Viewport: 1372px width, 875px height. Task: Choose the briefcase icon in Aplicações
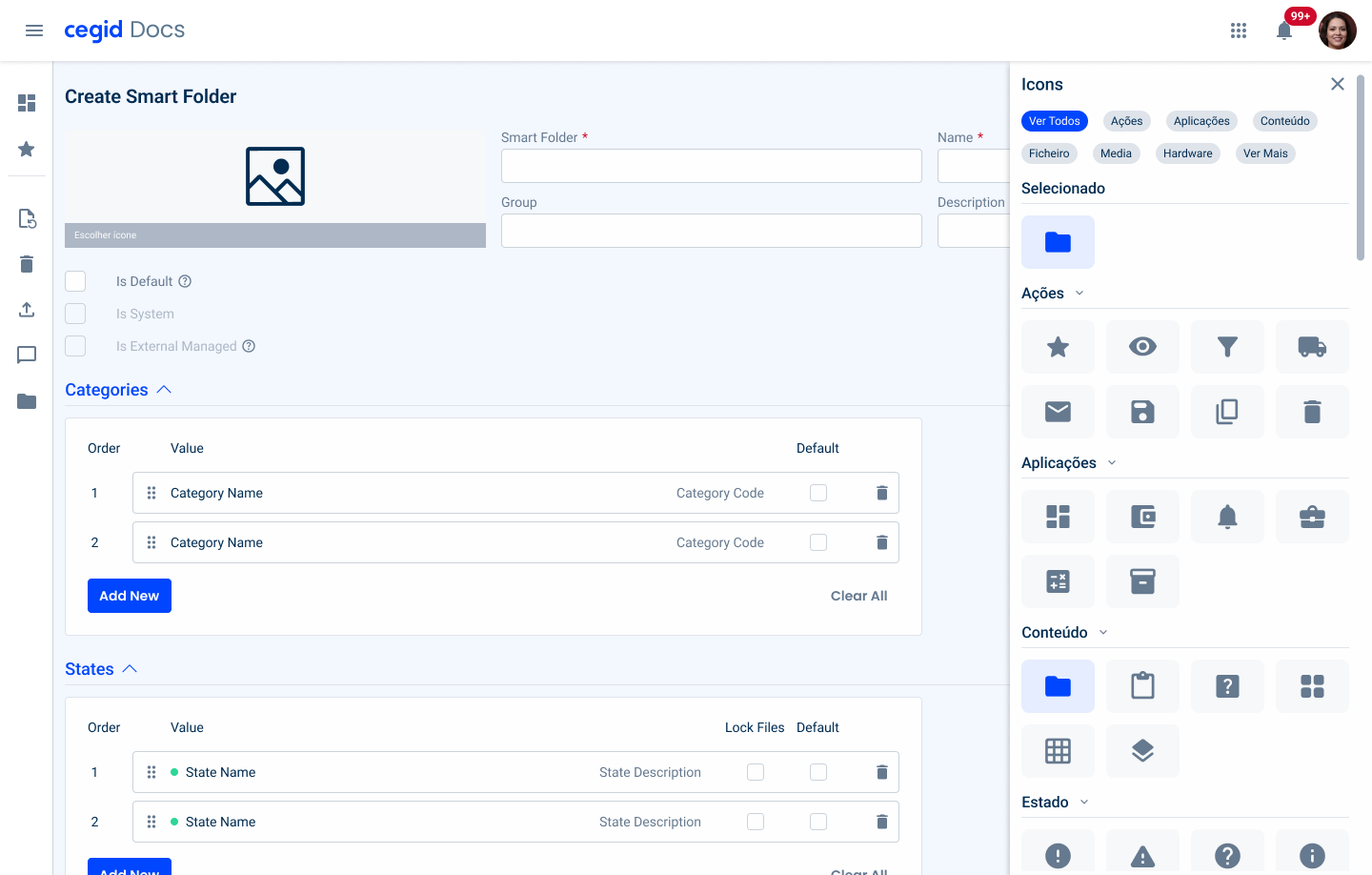(x=1312, y=517)
